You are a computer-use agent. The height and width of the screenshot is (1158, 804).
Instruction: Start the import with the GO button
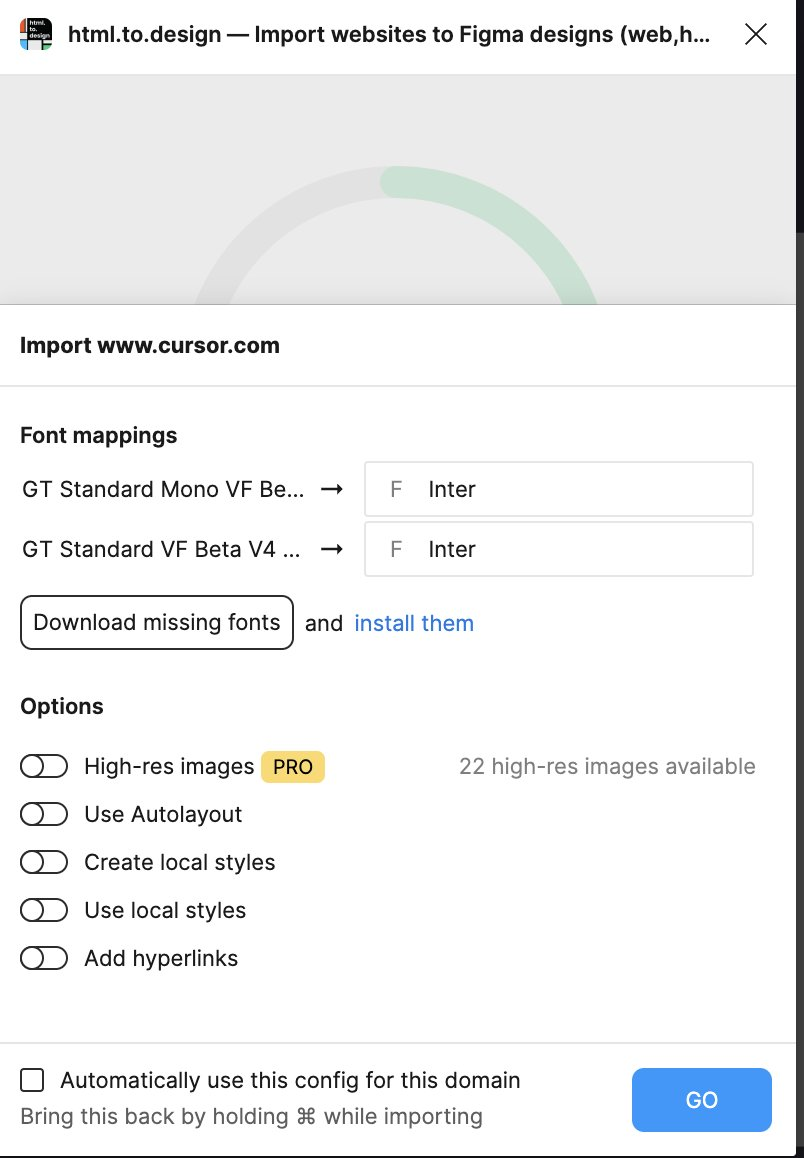[x=701, y=1100]
